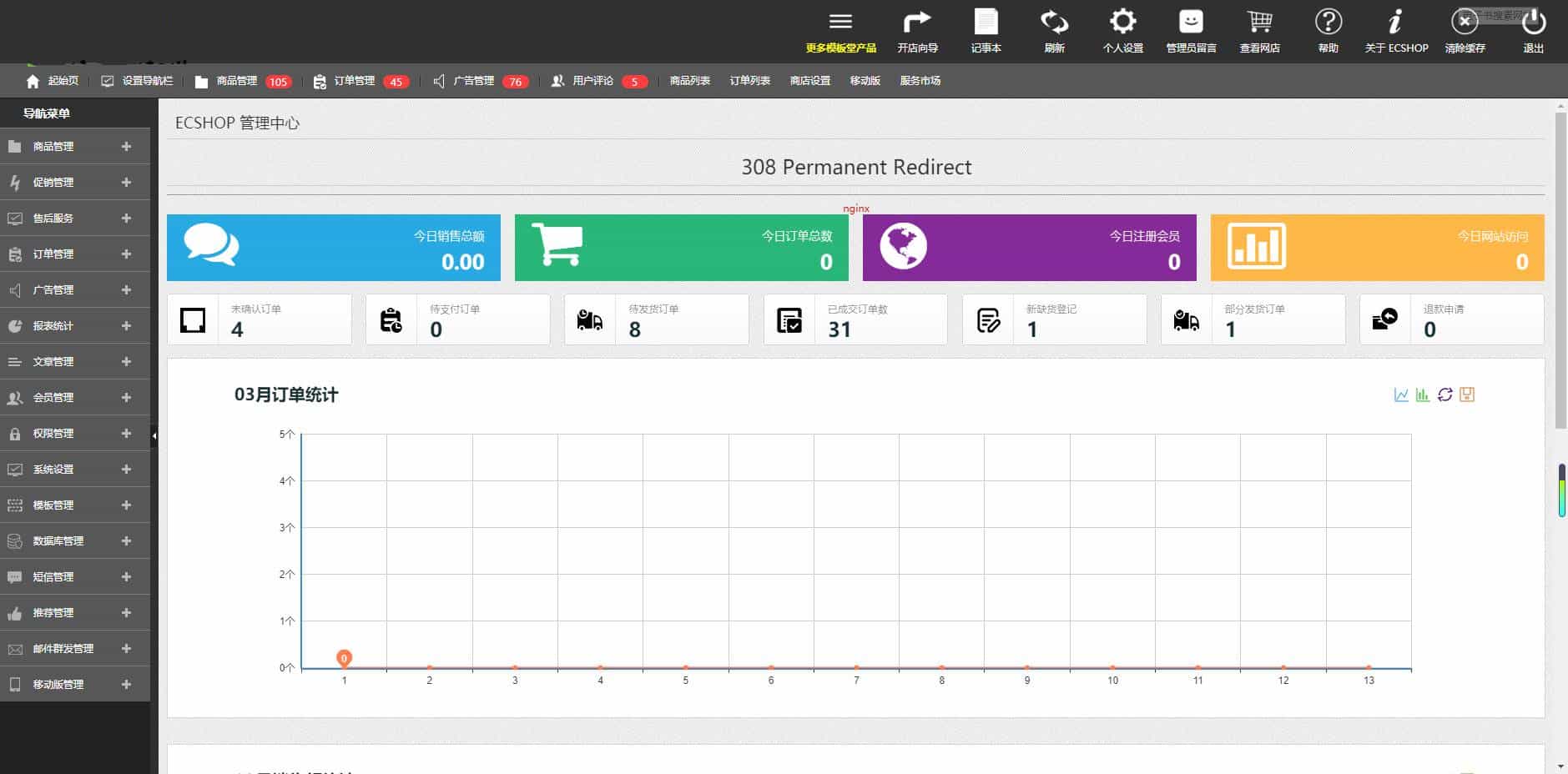Switch the order chart to bar view
Viewport: 1568px width, 774px height.
tap(1423, 395)
